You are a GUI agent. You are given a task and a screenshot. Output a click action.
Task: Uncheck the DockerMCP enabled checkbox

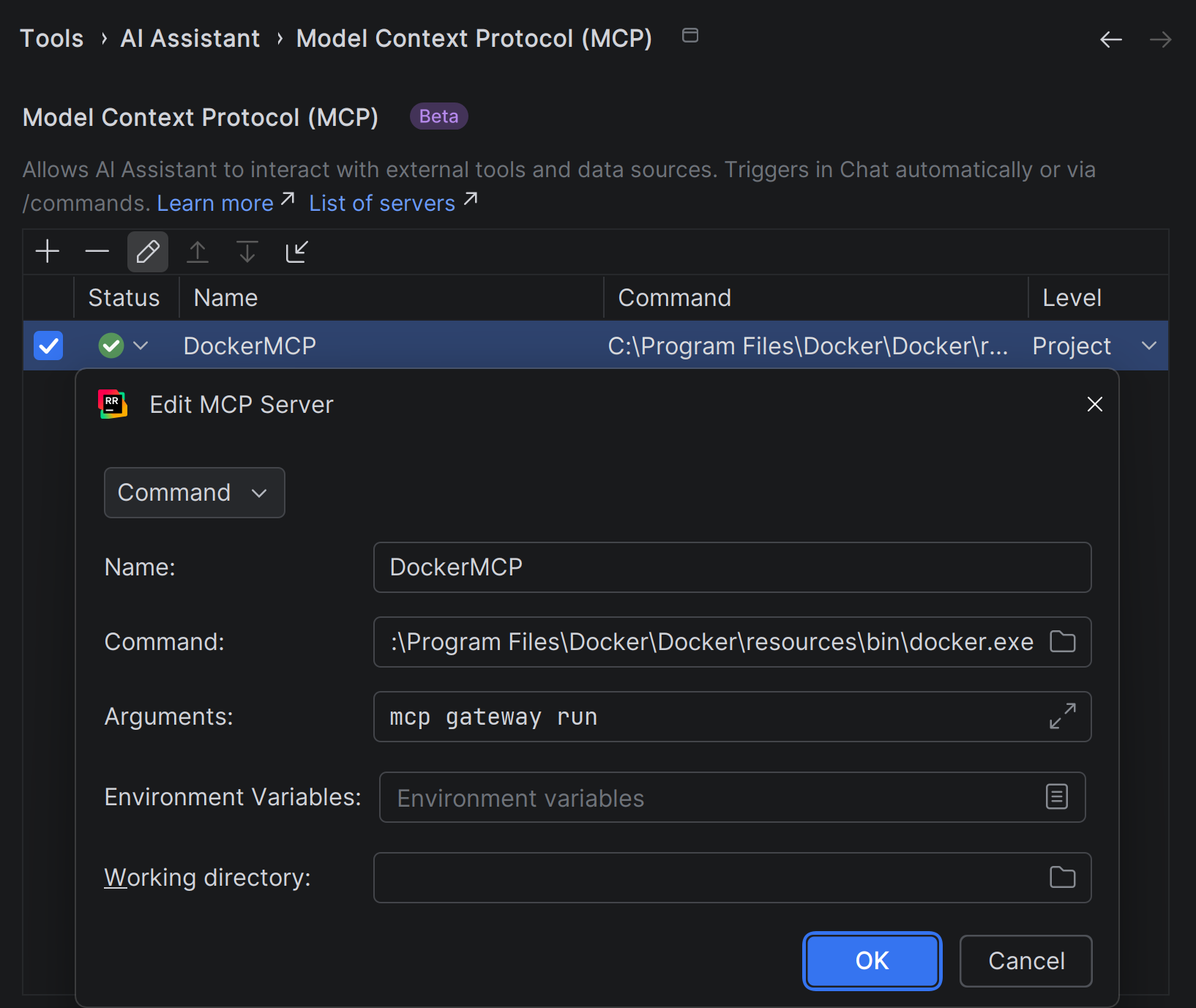[x=48, y=346]
